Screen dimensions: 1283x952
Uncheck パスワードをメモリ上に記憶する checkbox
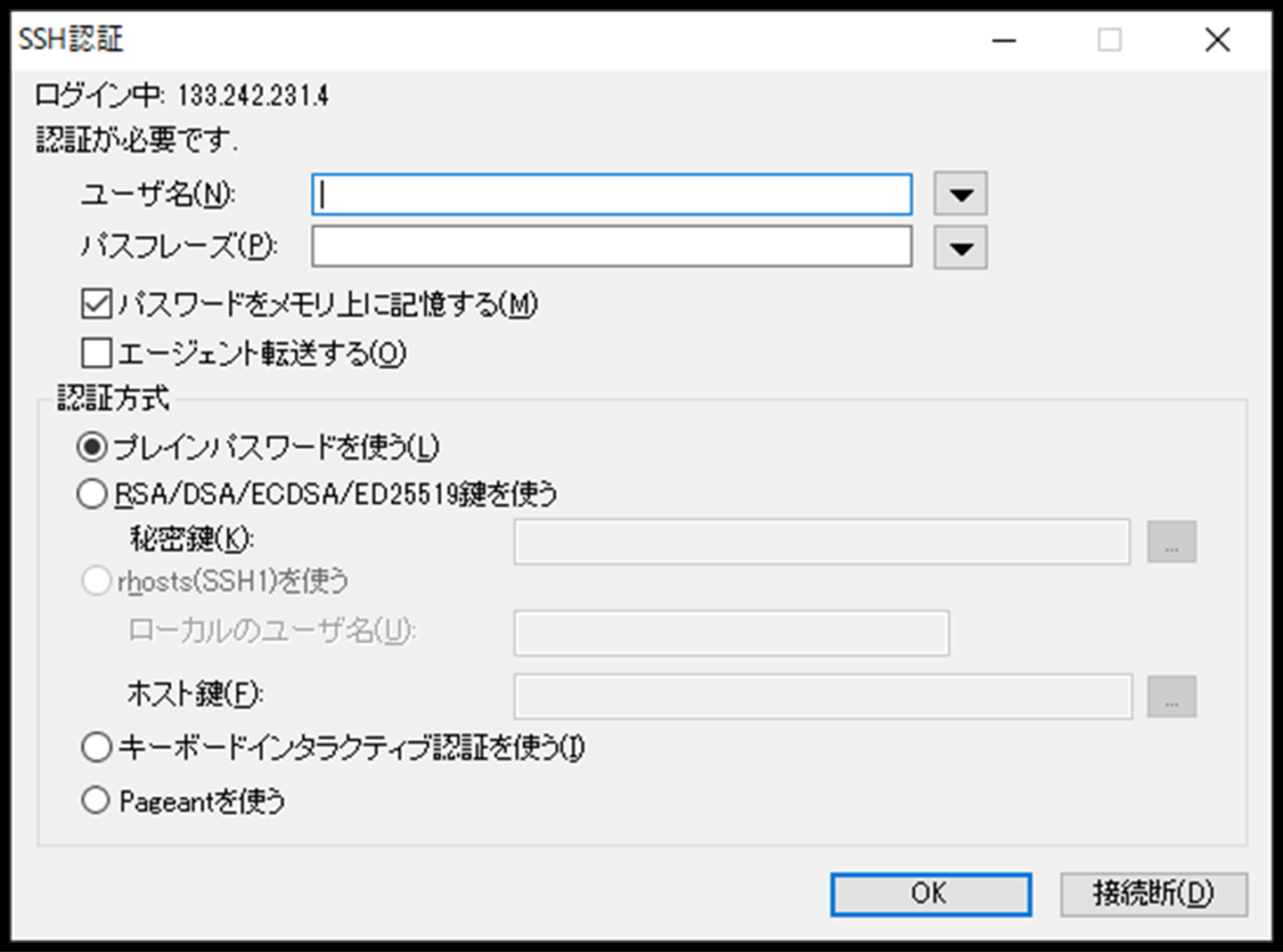(96, 304)
